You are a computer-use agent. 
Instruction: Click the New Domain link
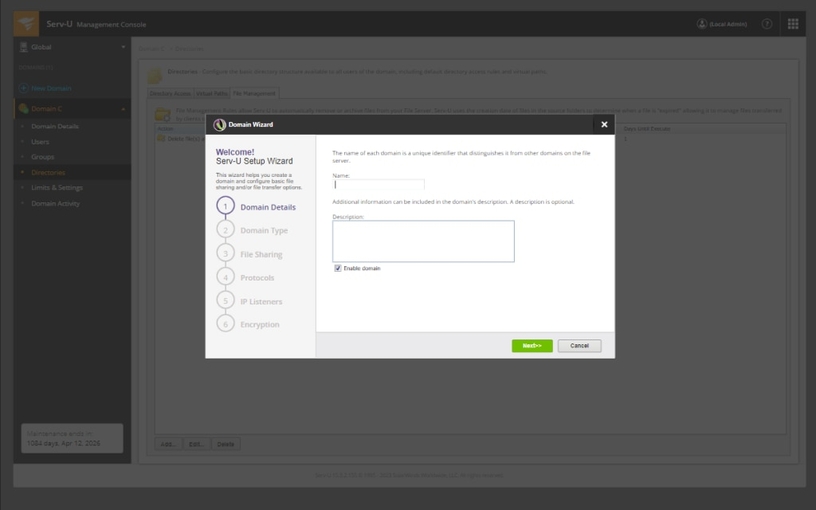[x=51, y=88]
